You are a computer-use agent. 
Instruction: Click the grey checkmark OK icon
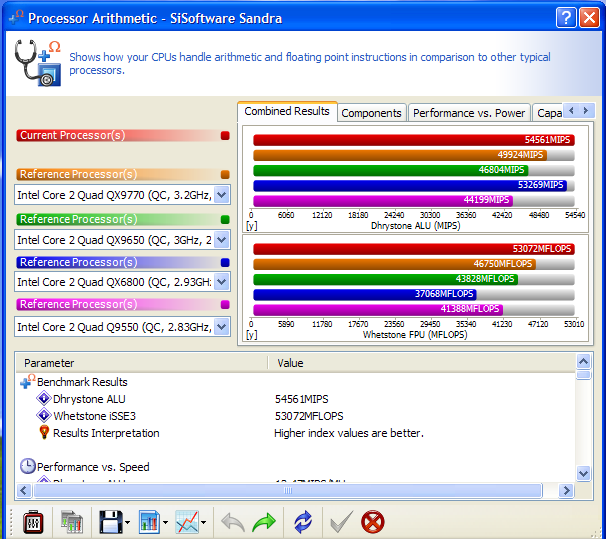pyautogui.click(x=342, y=522)
